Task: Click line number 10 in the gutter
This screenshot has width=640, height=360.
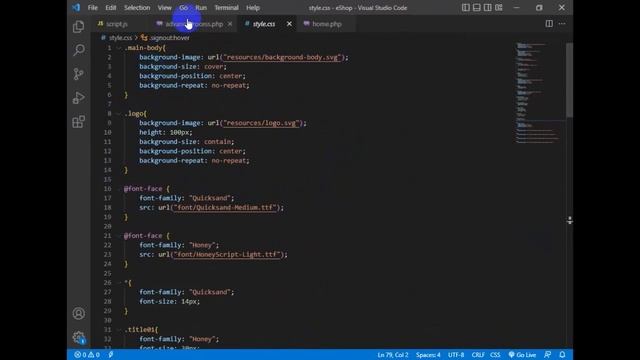Action: click(107, 132)
